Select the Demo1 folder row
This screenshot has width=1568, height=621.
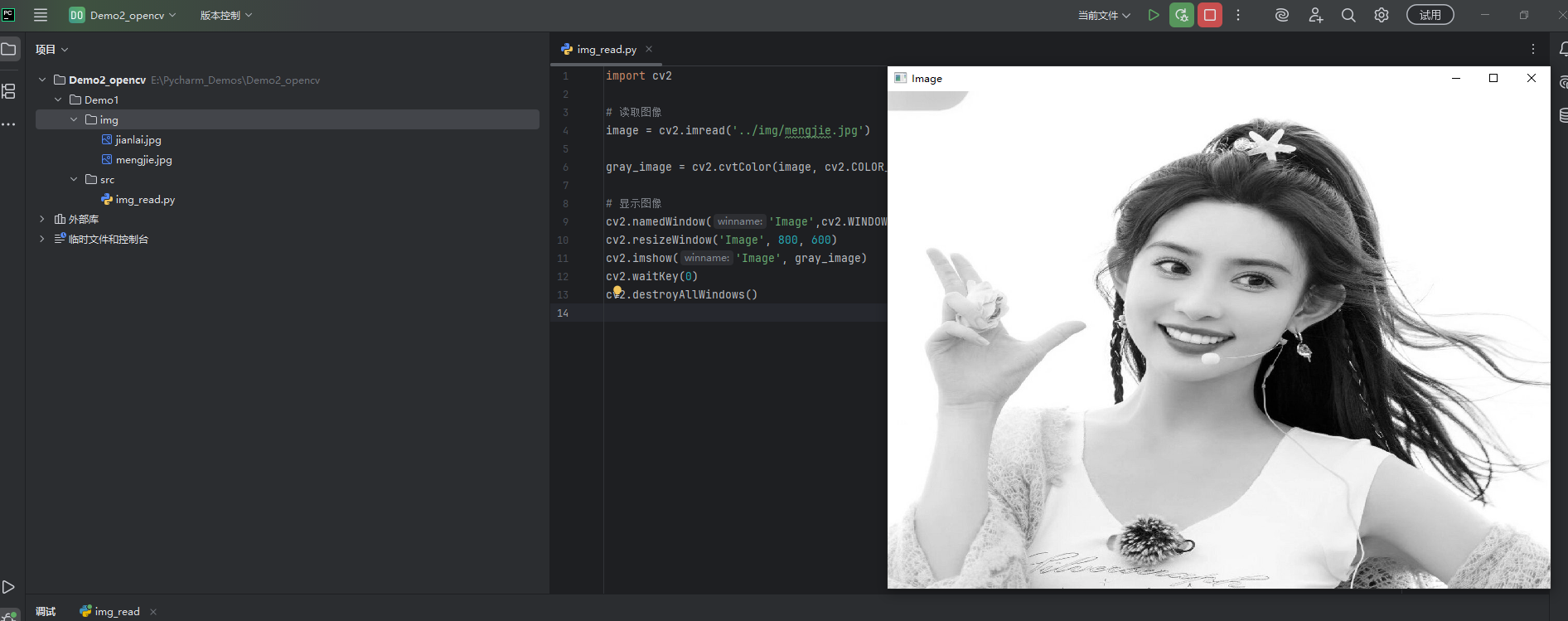[288, 99]
